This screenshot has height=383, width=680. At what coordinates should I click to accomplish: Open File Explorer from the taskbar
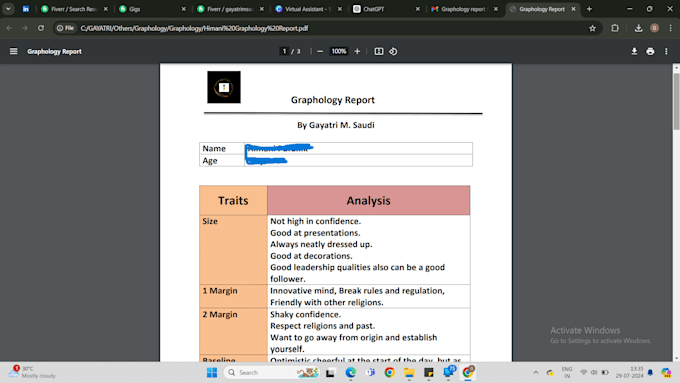click(x=409, y=372)
